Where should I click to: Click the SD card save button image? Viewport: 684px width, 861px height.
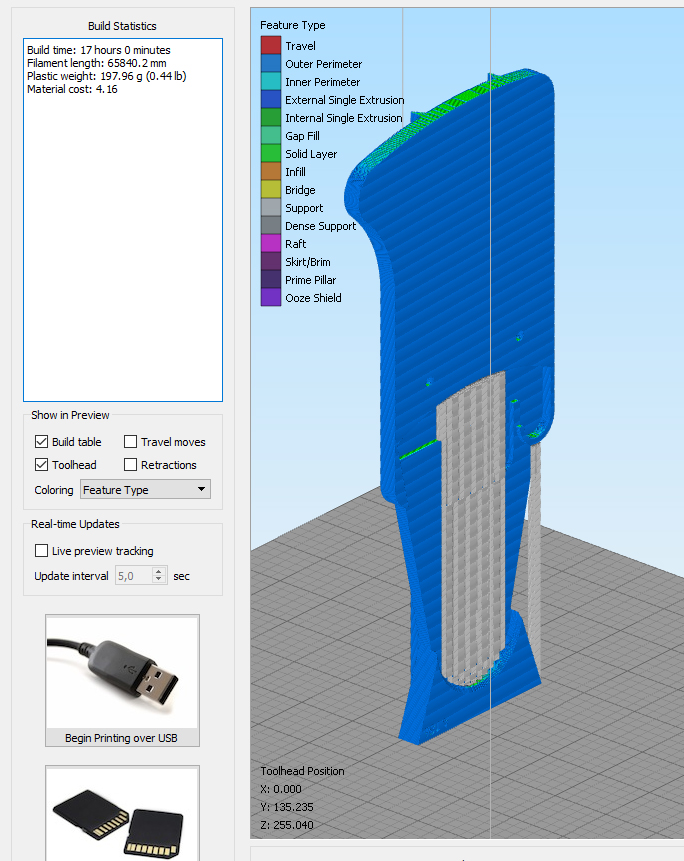pos(122,813)
